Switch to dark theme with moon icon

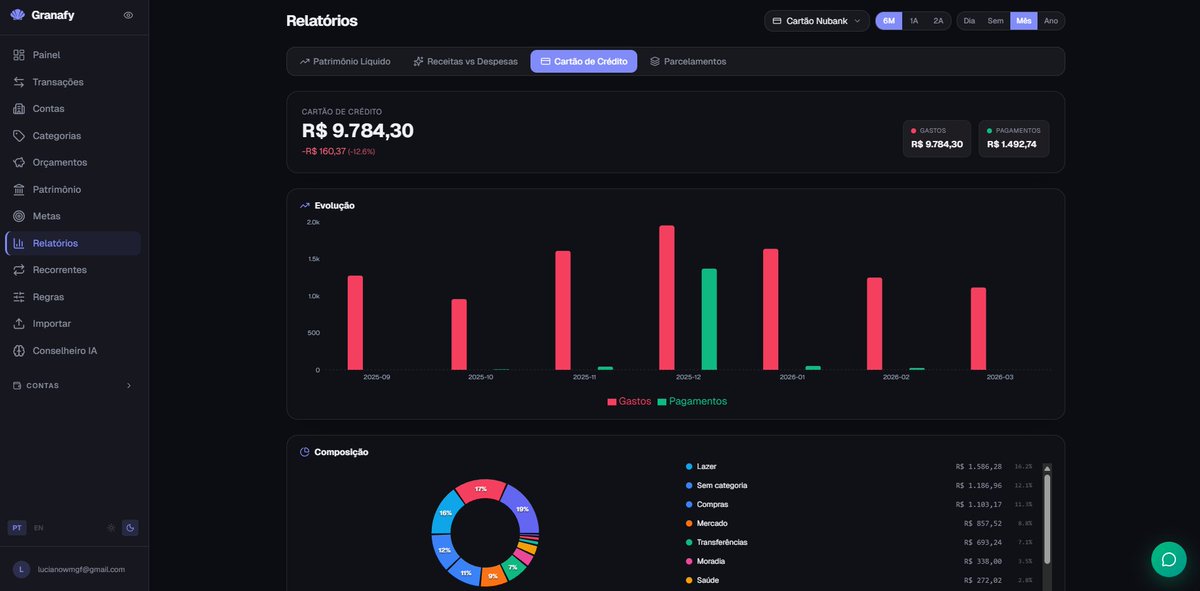[x=130, y=527]
